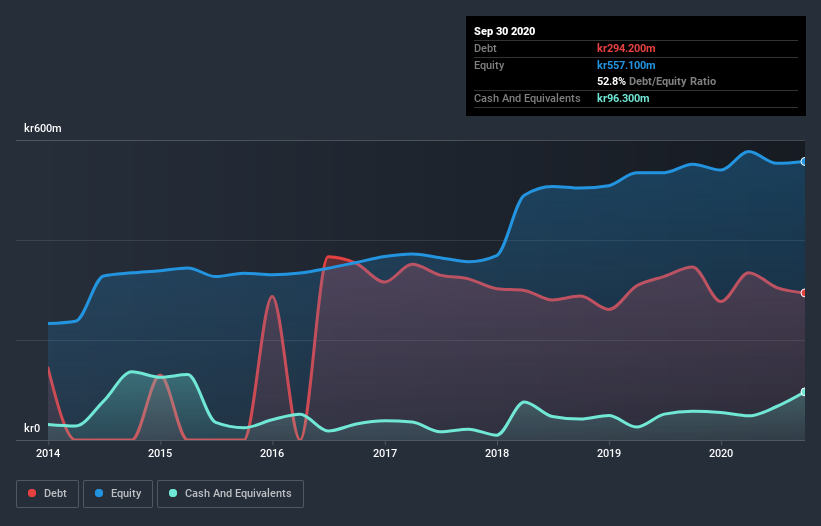
Task: Click the 2018 x-axis label
Action: pyautogui.click(x=497, y=453)
